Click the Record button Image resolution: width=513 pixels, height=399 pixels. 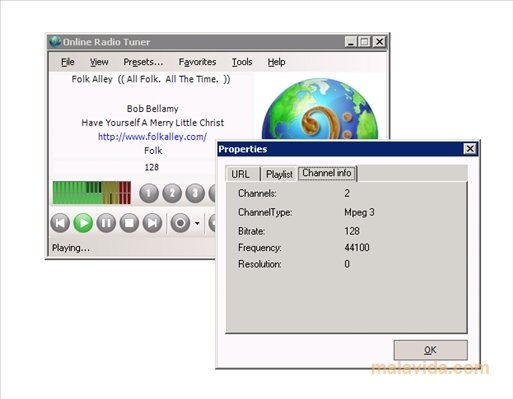tap(180, 223)
